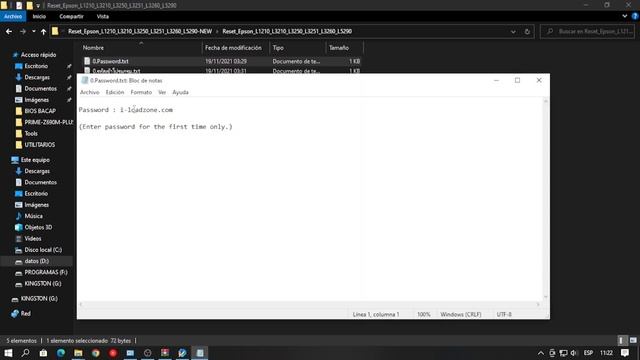
Task: Go up one folder level
Action: point(43,31)
